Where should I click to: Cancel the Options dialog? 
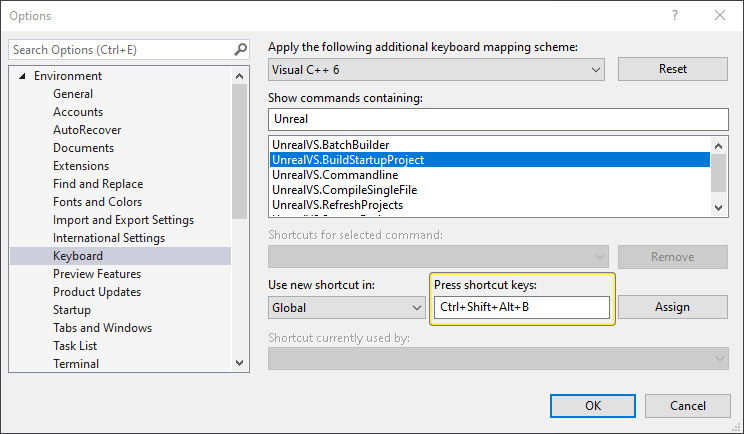(687, 405)
